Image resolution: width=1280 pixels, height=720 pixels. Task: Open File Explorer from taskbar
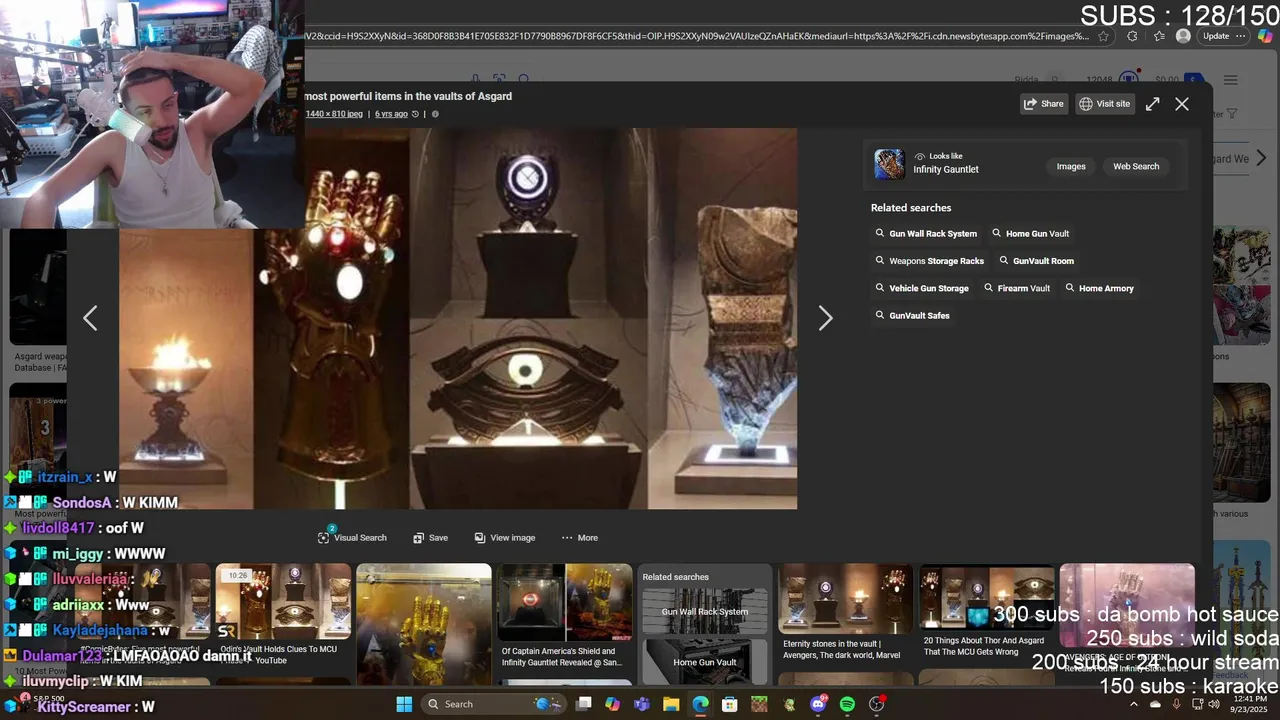pyautogui.click(x=671, y=704)
